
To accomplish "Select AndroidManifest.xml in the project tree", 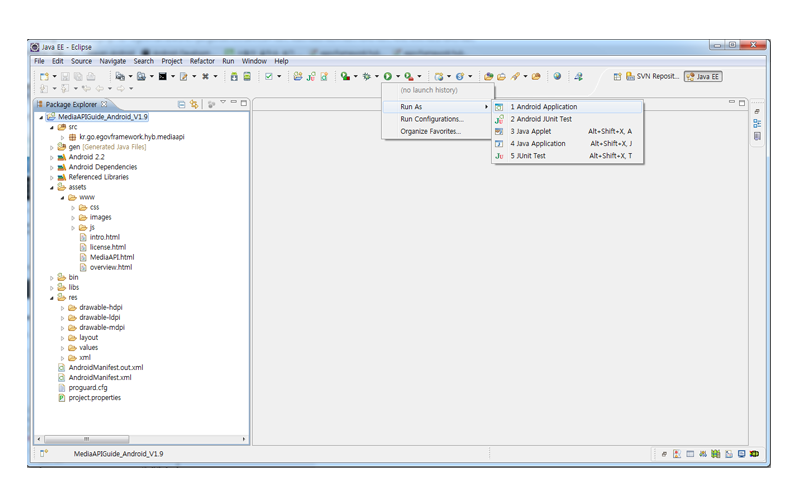I will coord(99,377).
